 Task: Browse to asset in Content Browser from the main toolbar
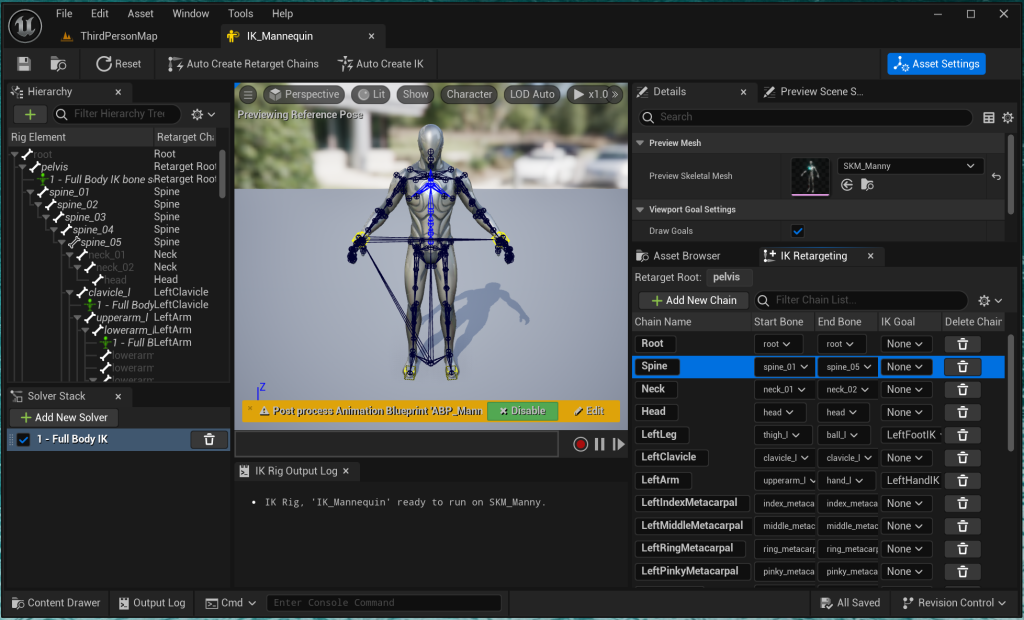click(x=58, y=64)
